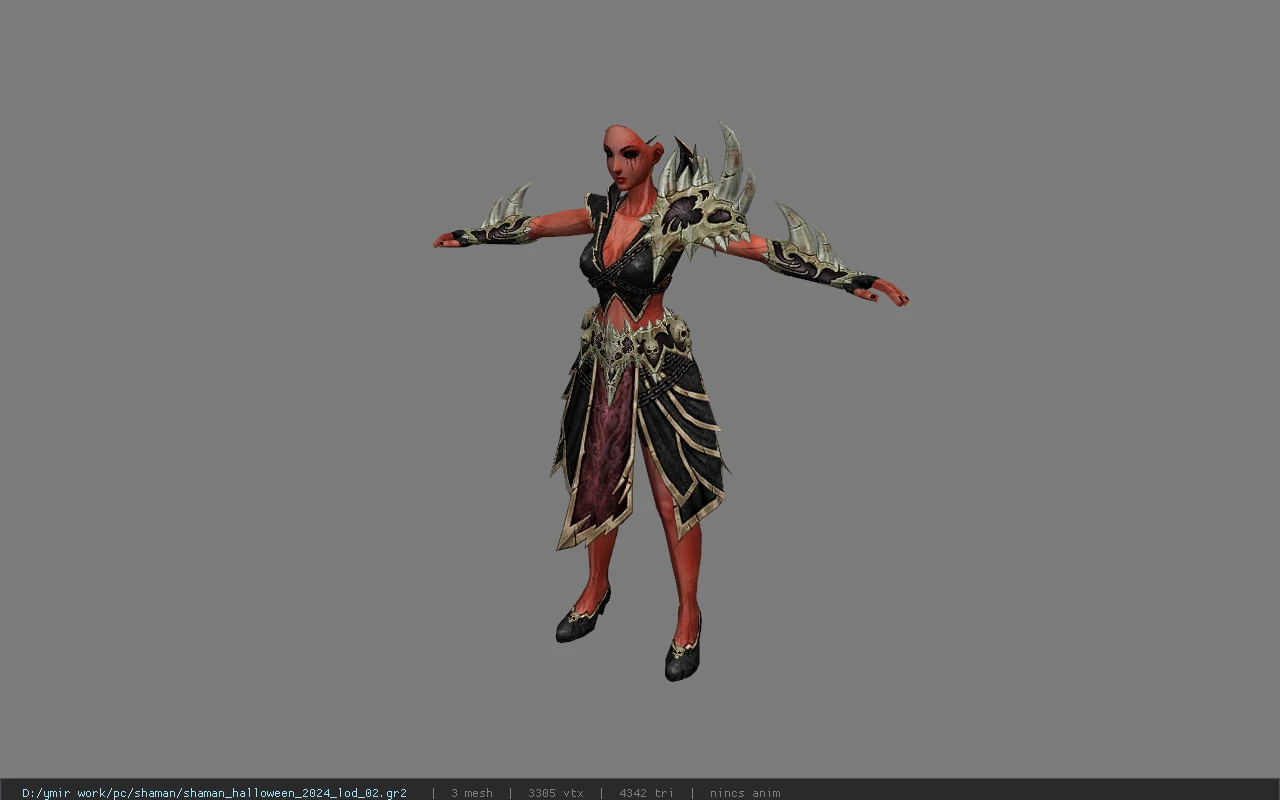The width and height of the screenshot is (1280, 800).
Task: Click the shaman_halloween_2024_lod_02.gr2 file path
Action: coord(214,793)
